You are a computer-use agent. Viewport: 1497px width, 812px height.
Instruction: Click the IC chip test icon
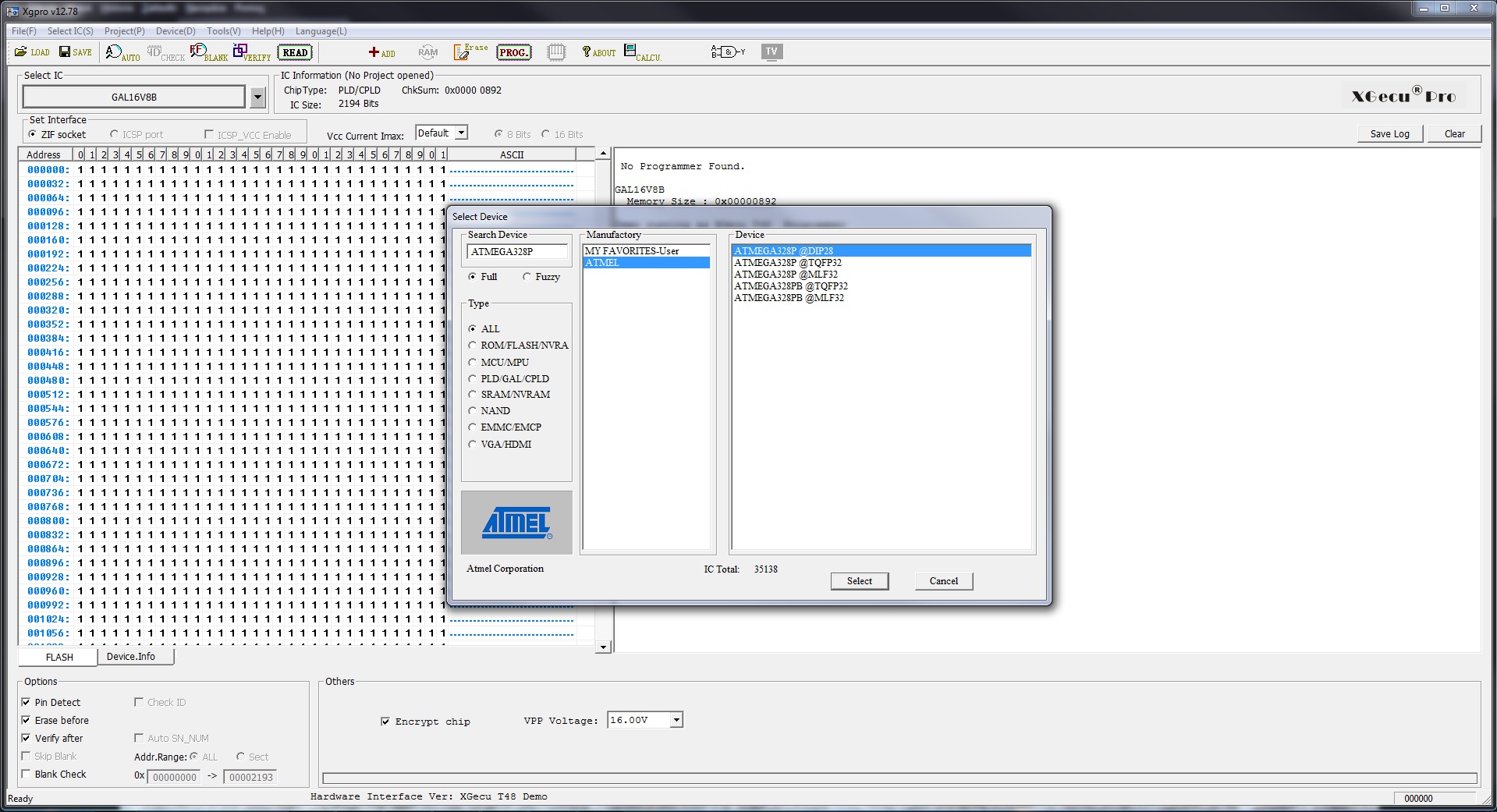point(556,52)
